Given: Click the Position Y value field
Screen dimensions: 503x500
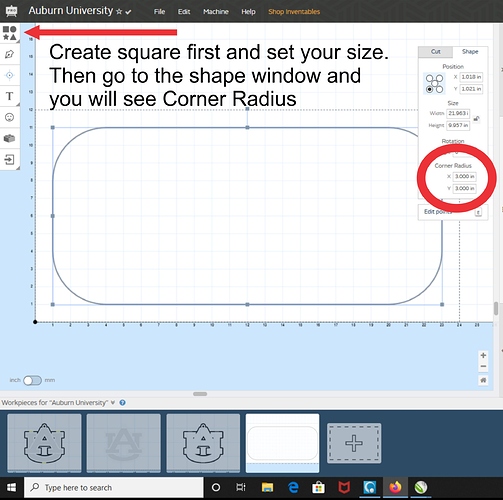Looking at the screenshot, I should pyautogui.click(x=471, y=89).
